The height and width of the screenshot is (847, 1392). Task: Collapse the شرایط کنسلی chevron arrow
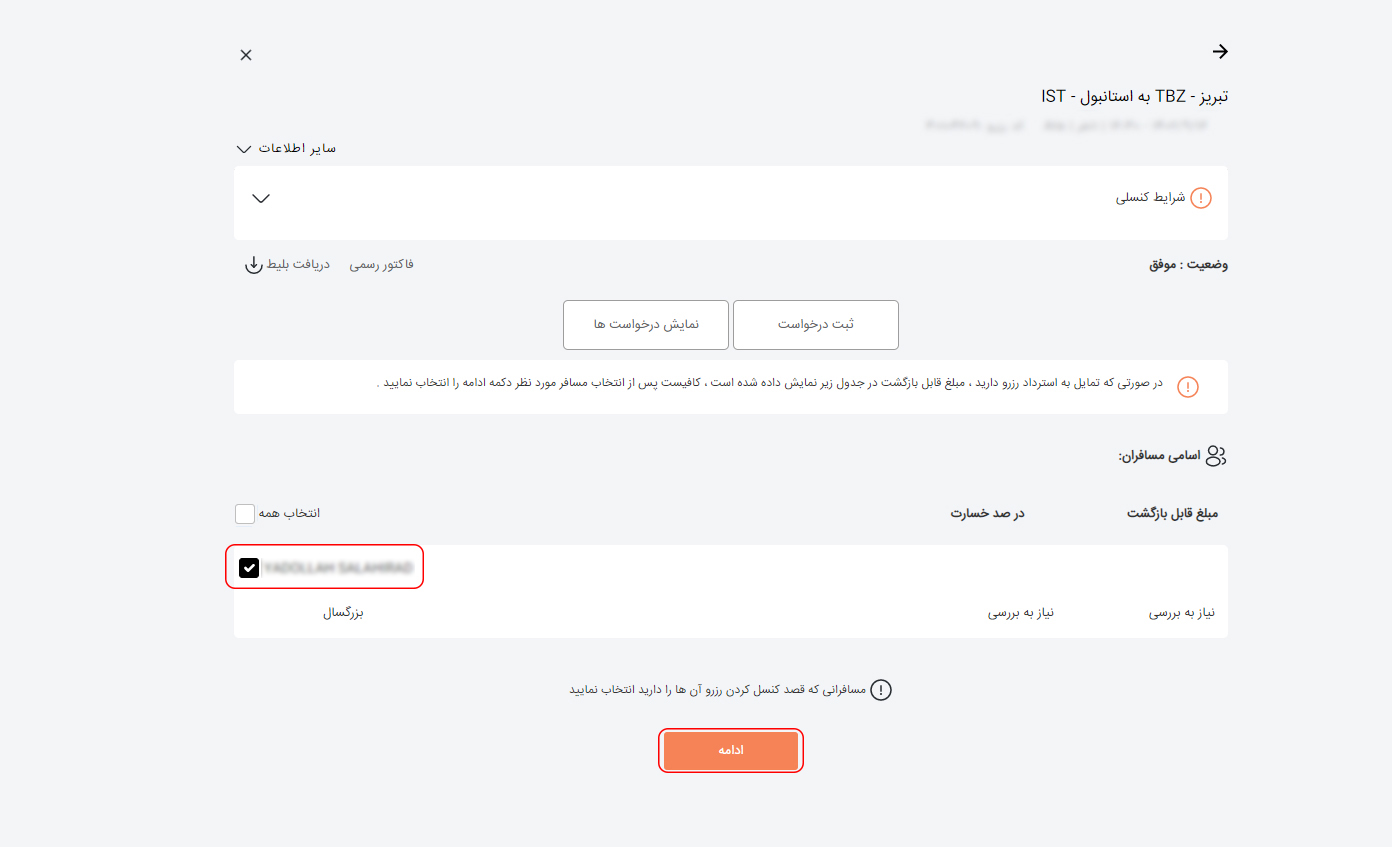(261, 198)
